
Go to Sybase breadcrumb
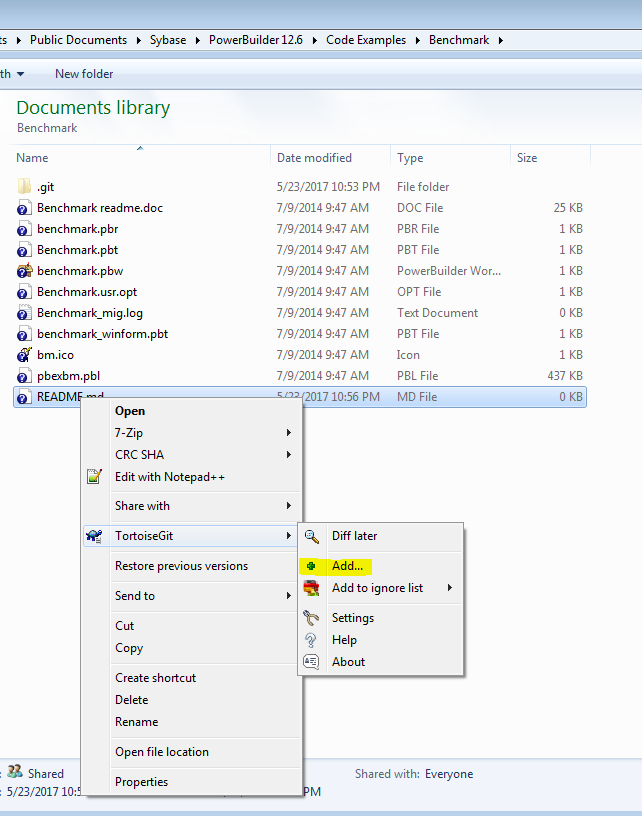pos(168,40)
